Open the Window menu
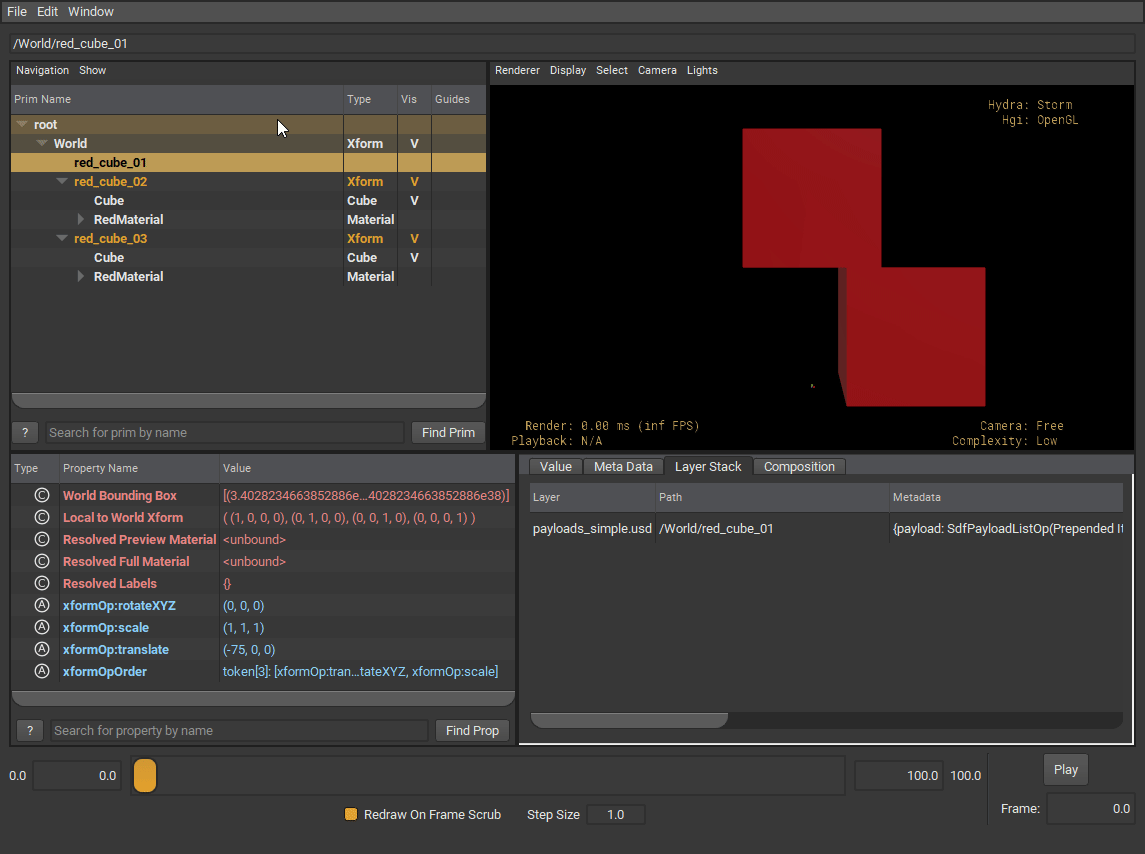 [x=91, y=12]
